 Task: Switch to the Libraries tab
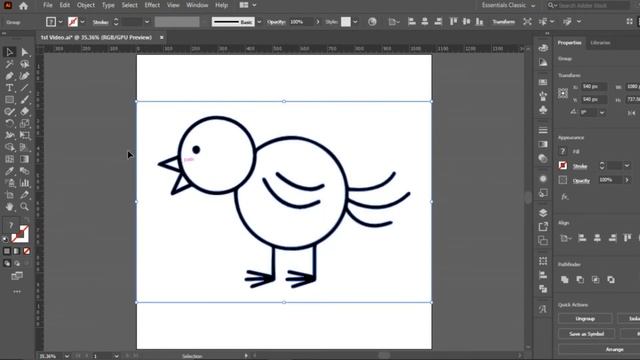point(600,42)
